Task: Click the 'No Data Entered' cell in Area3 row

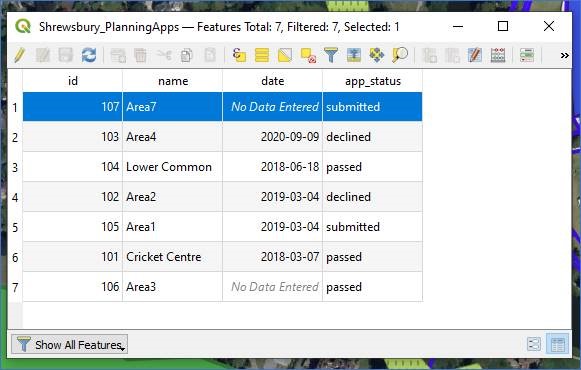Action: 273,287
